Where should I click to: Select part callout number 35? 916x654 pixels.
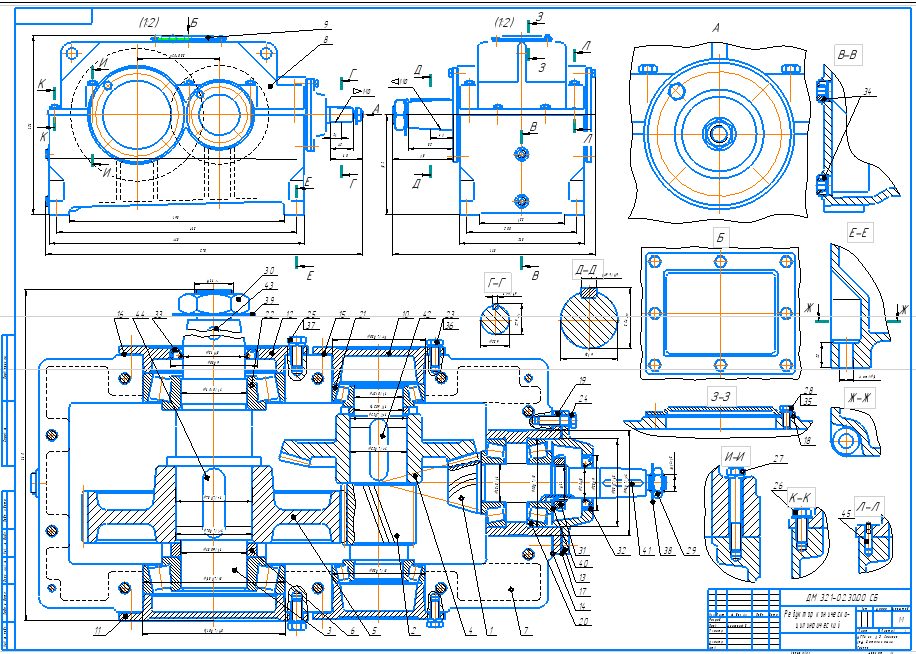coord(809,402)
